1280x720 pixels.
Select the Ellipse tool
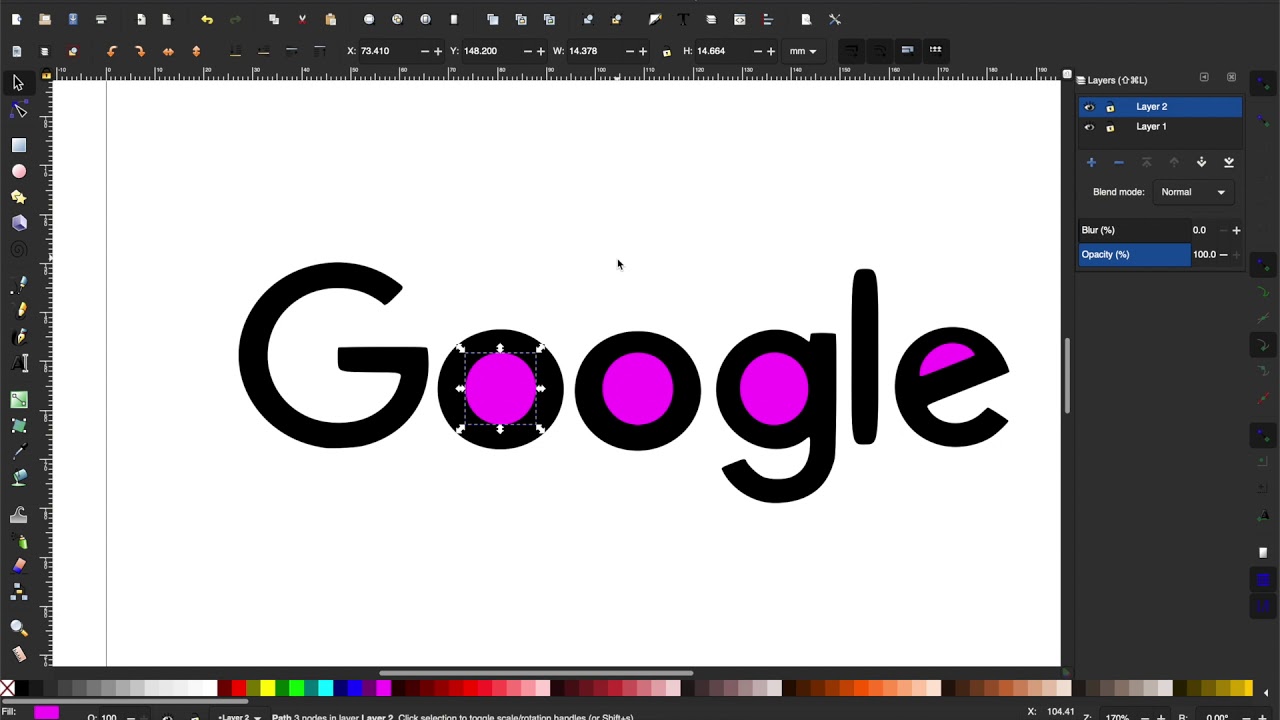point(18,171)
